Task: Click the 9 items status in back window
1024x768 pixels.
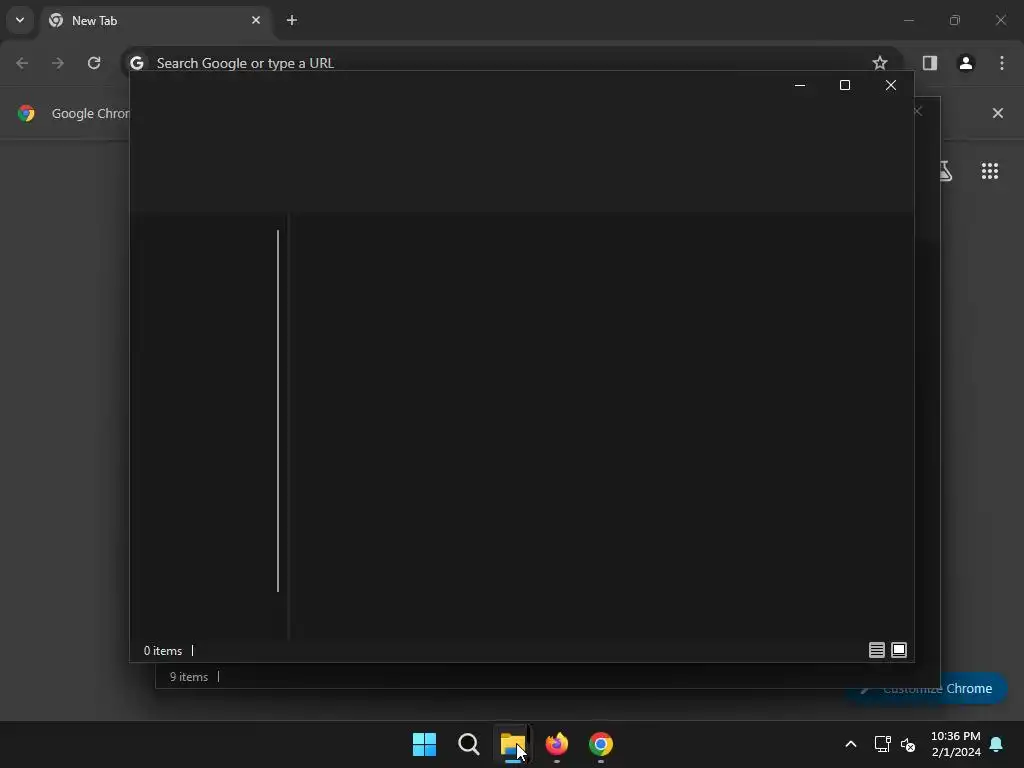Action: click(x=189, y=677)
